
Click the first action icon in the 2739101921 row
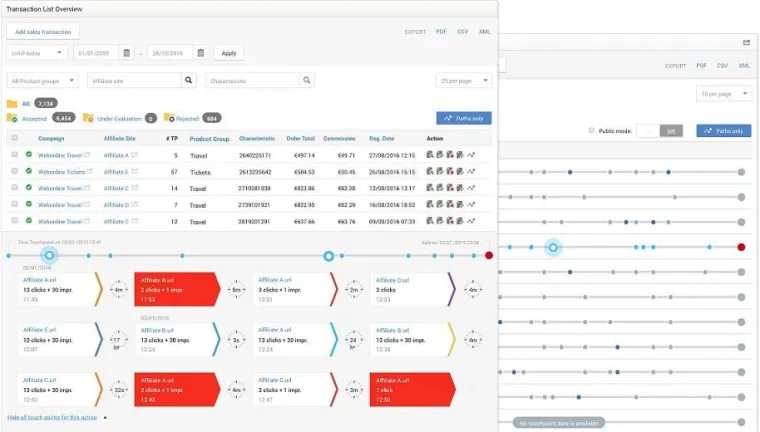click(x=430, y=205)
